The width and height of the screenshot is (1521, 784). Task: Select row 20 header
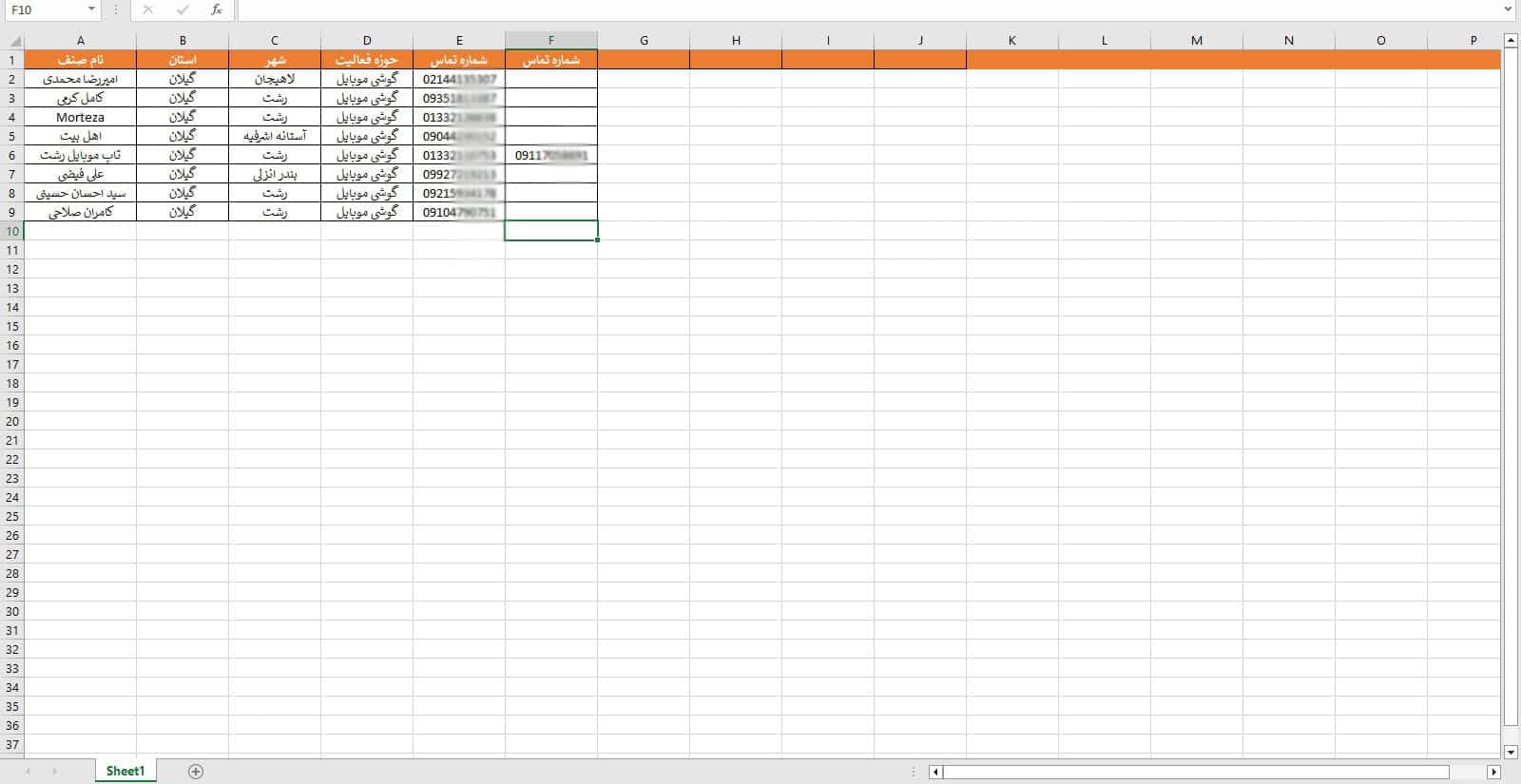click(12, 421)
